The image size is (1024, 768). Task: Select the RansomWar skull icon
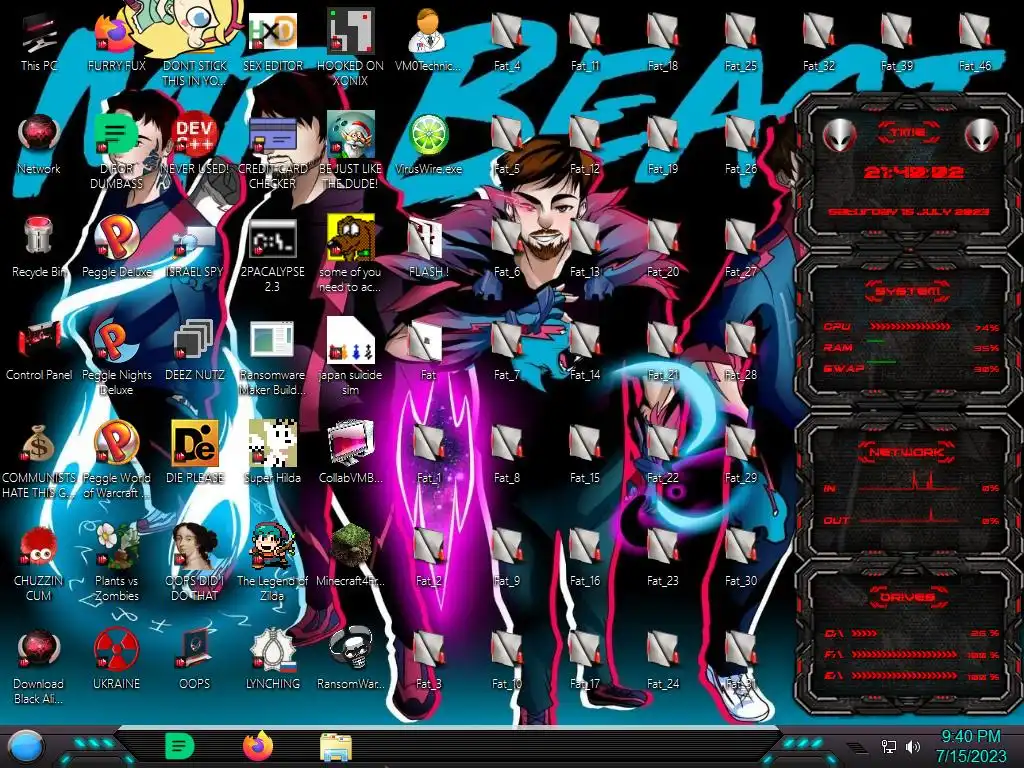(x=350, y=660)
